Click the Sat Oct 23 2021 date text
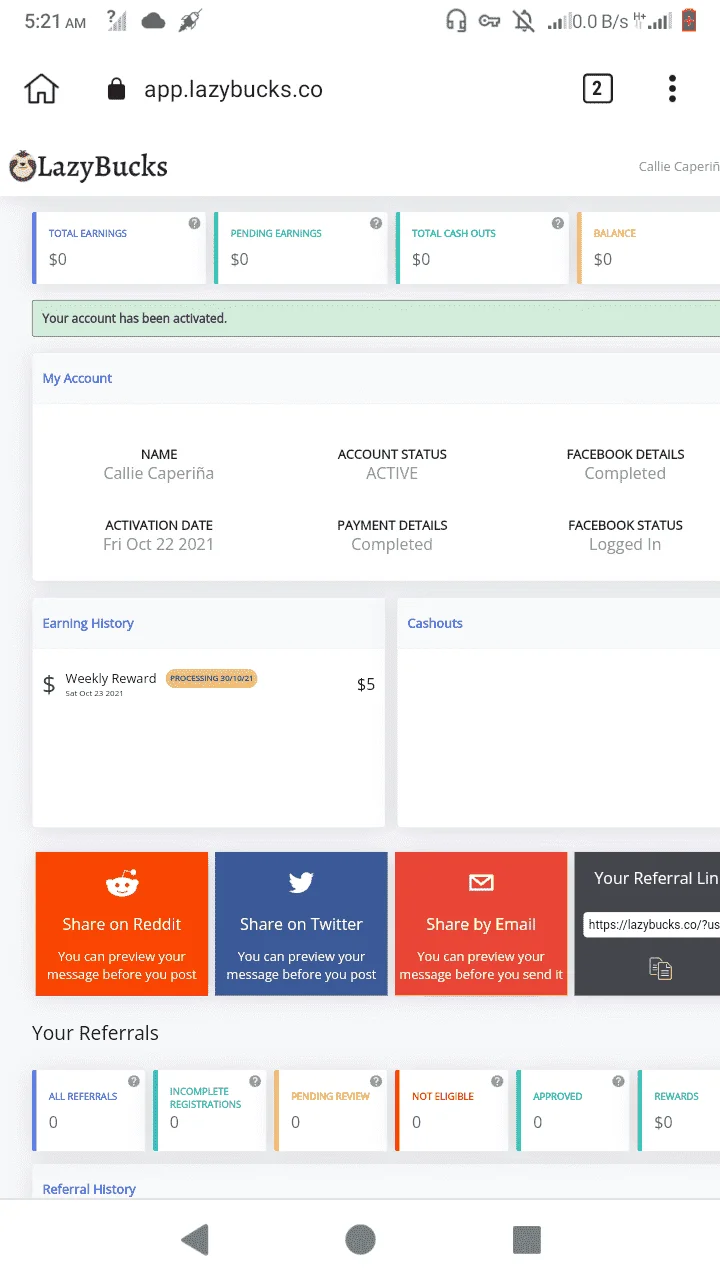This screenshot has height=1280, width=720. pyautogui.click(x=94, y=693)
